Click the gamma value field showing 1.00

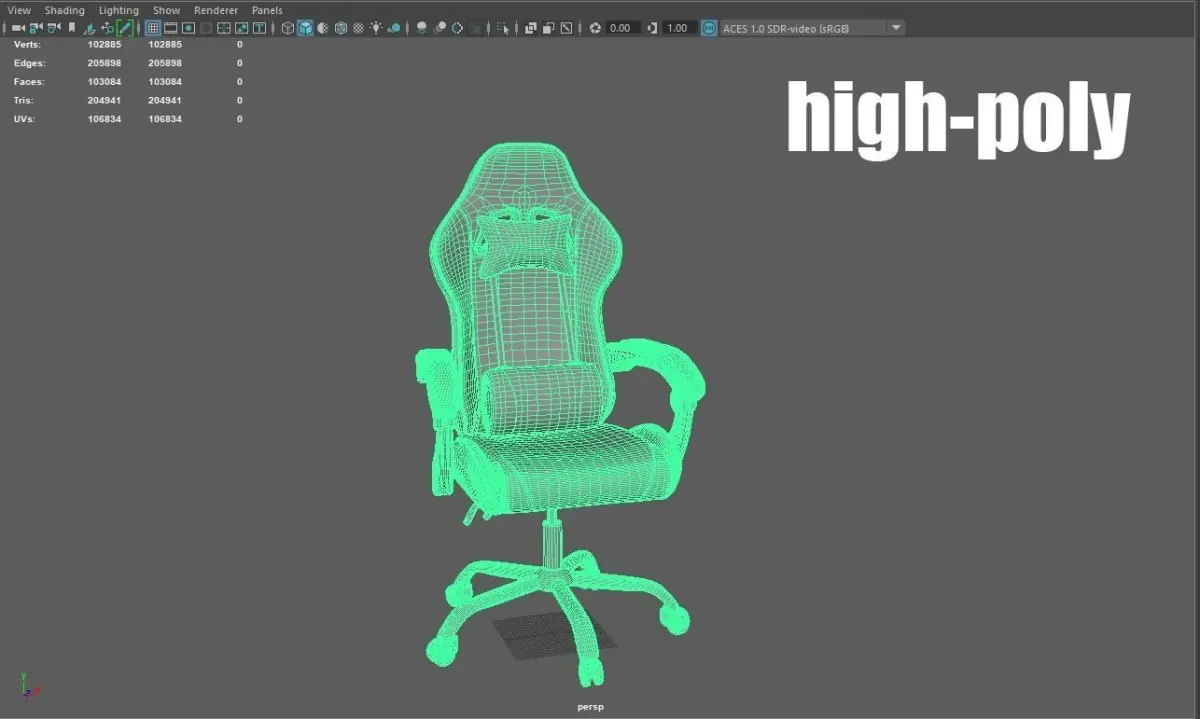click(x=679, y=28)
